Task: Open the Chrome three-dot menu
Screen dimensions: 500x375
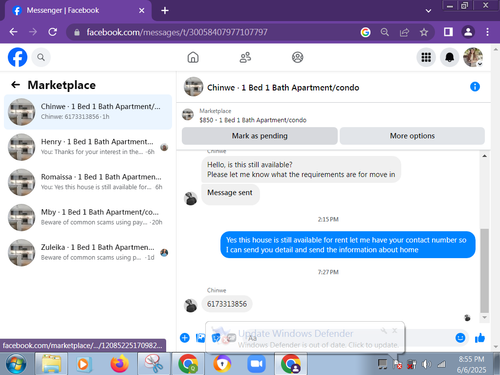Action: click(x=487, y=32)
